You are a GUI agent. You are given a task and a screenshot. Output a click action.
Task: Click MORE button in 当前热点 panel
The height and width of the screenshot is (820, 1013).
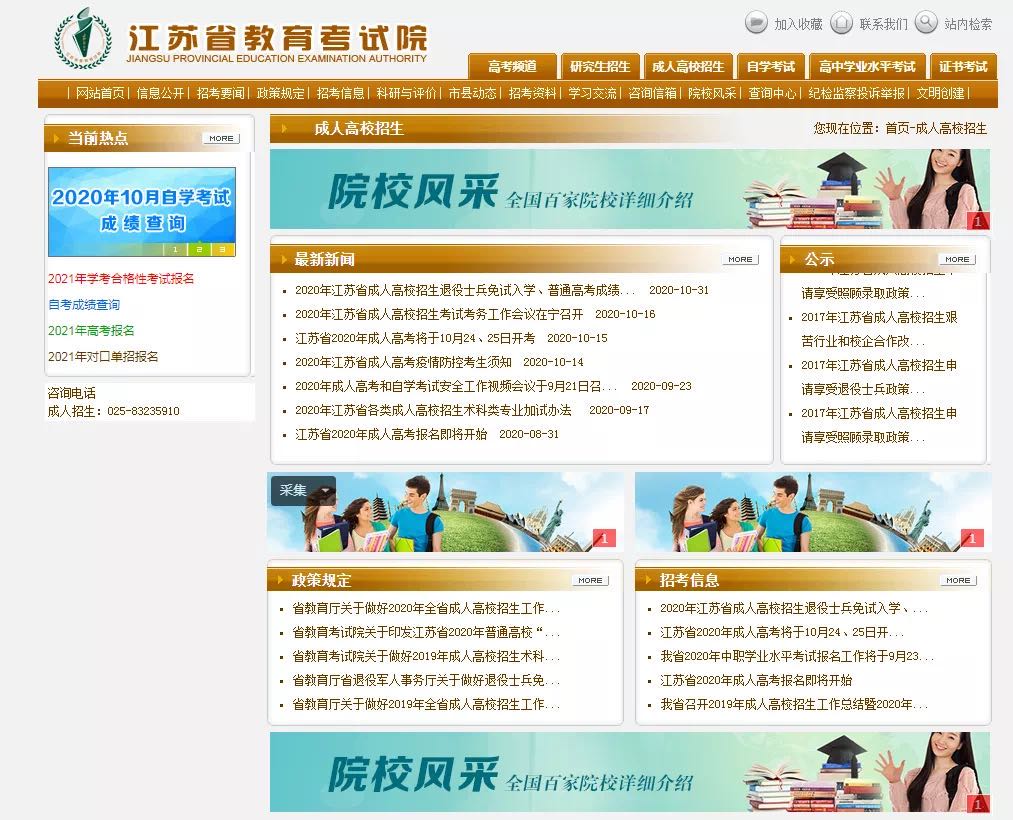(221, 138)
